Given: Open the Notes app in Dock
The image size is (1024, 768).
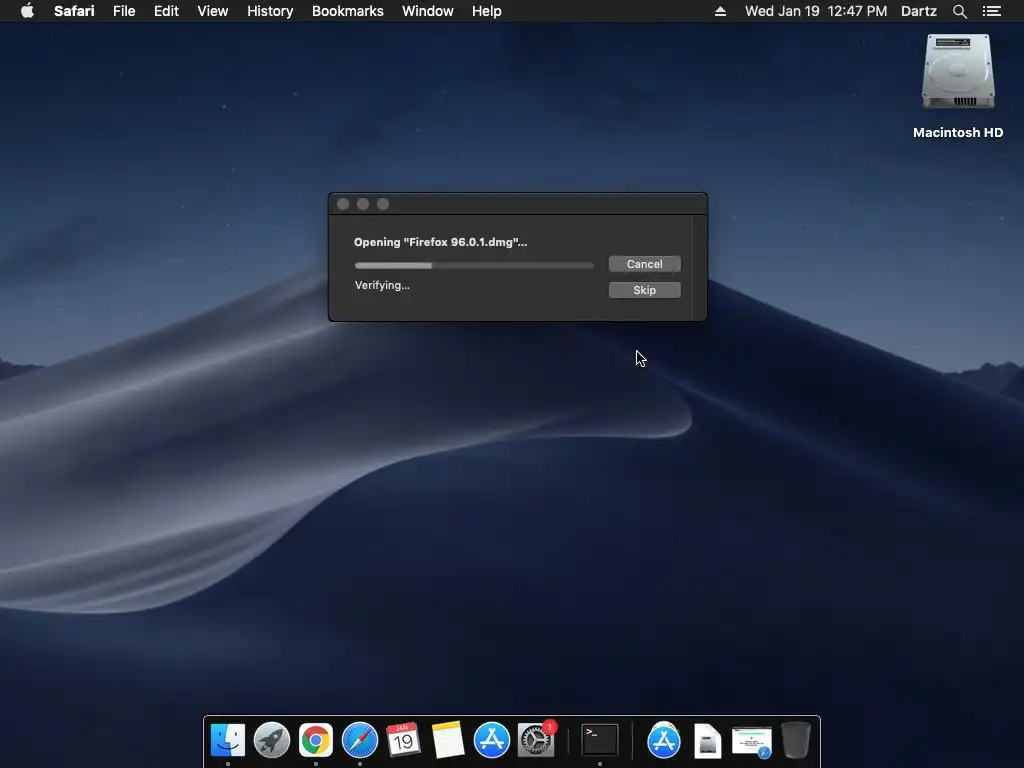Looking at the screenshot, I should tap(447, 741).
